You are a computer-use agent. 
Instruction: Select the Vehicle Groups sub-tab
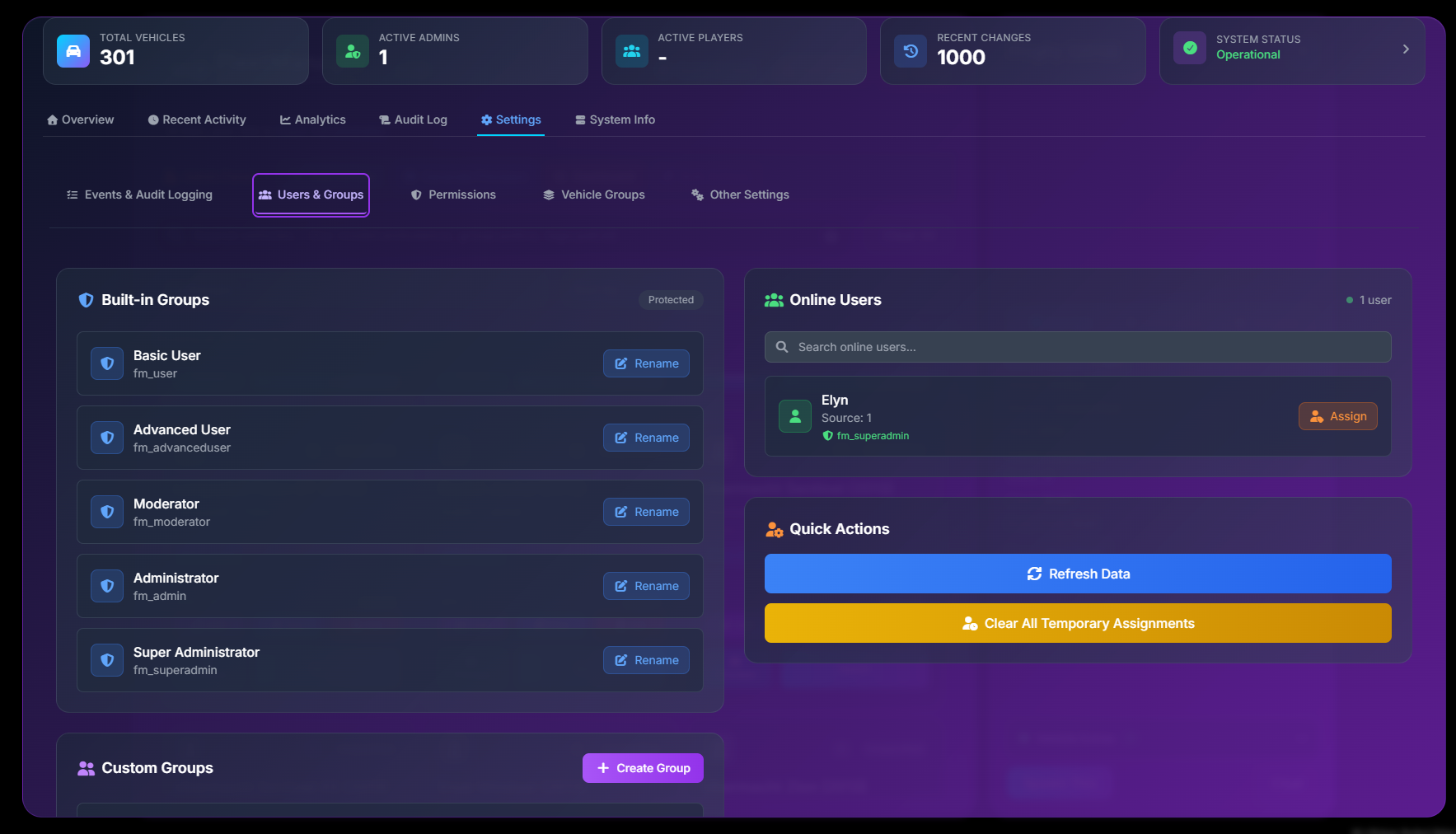point(594,194)
